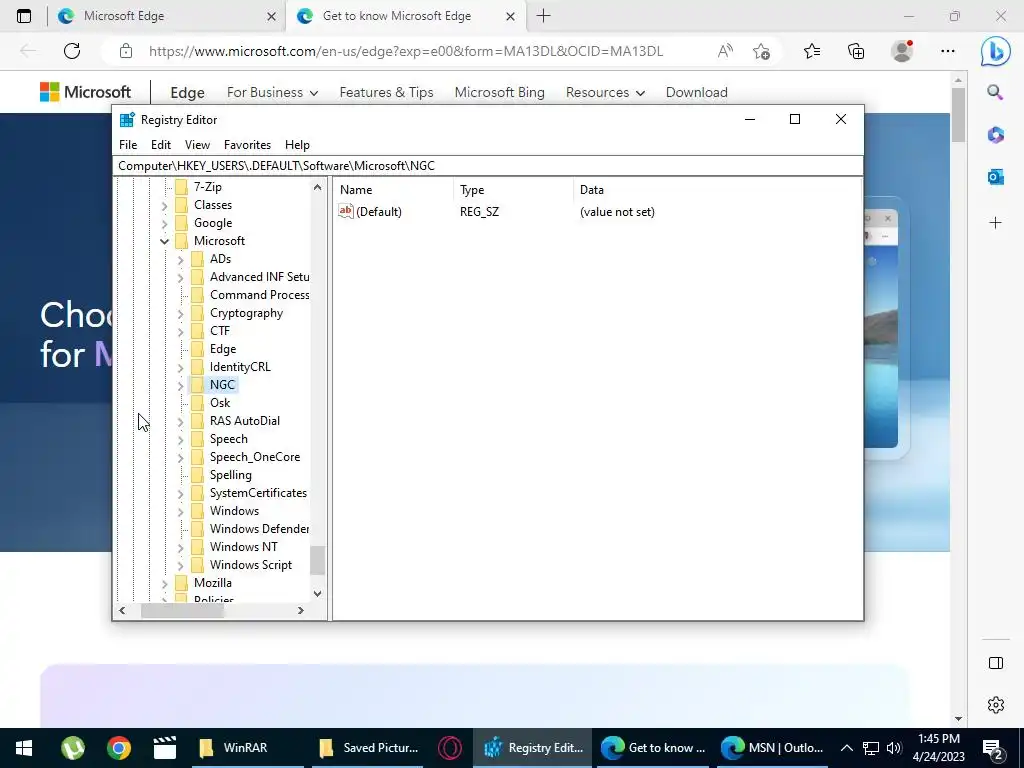
Task: Click the Edge refresh page icon
Action: click(x=72, y=51)
